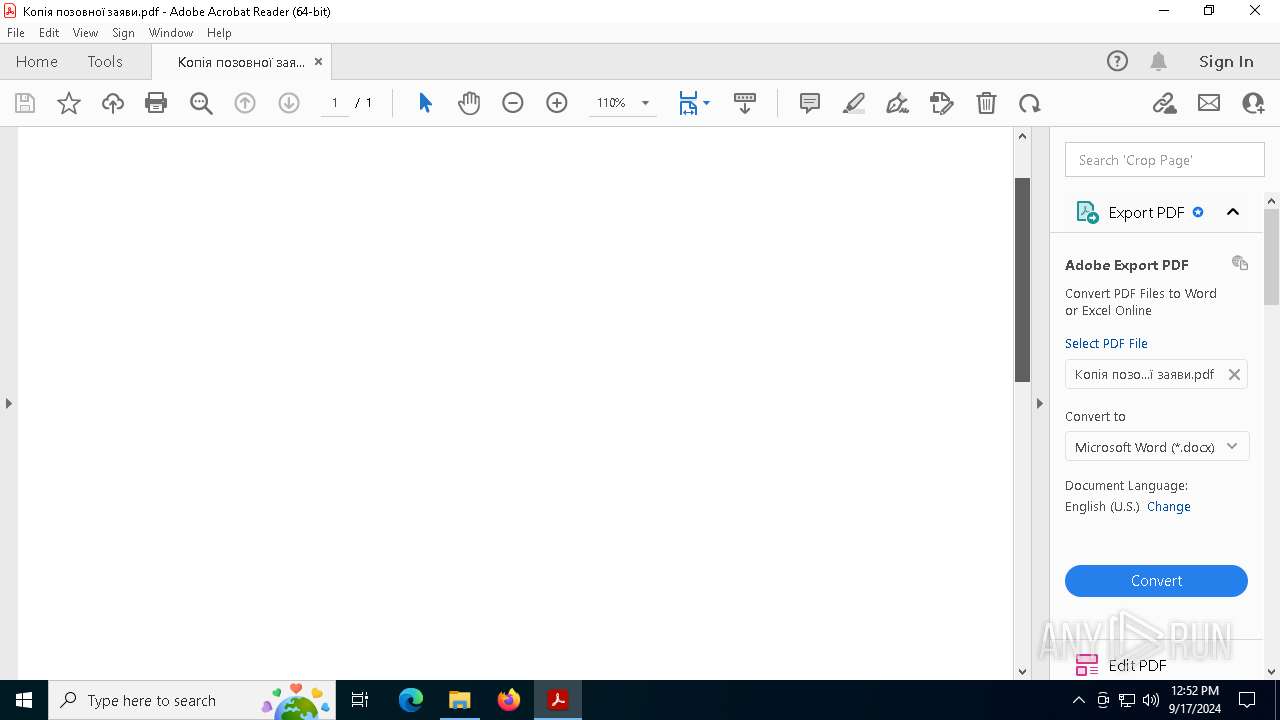Open the Window menu
This screenshot has height=720, width=1280.
171,33
